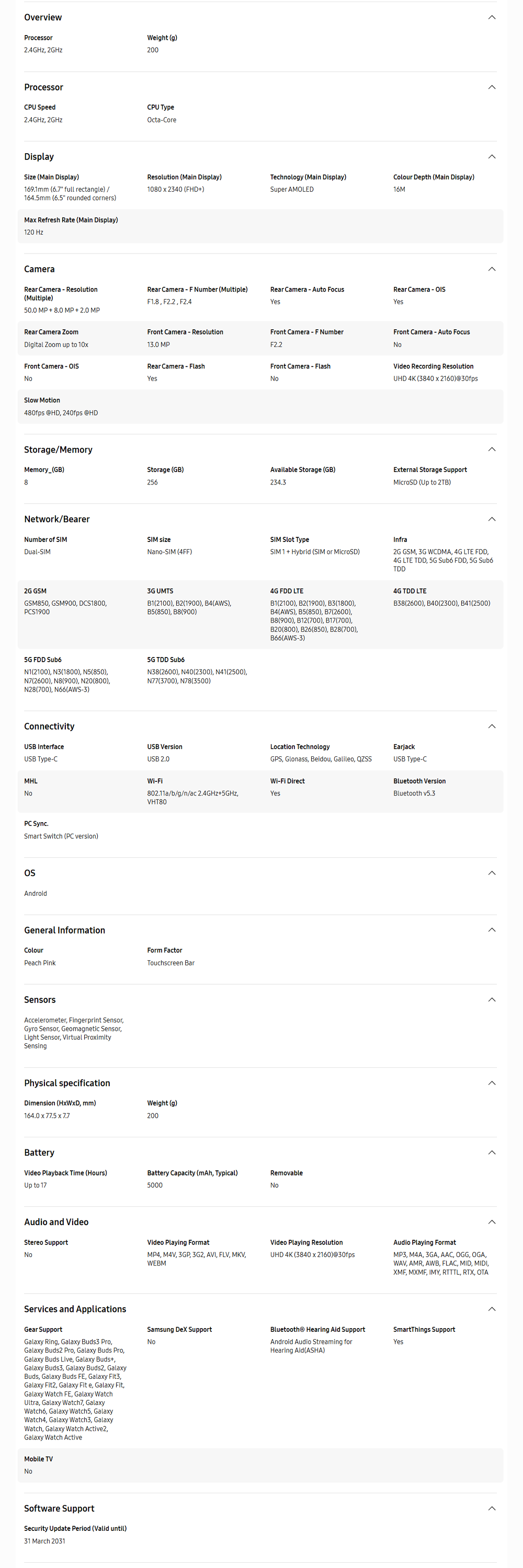Image resolution: width=523 pixels, height=1568 pixels.
Task: Toggle the Storage/Memory section chevron
Action: [492, 449]
